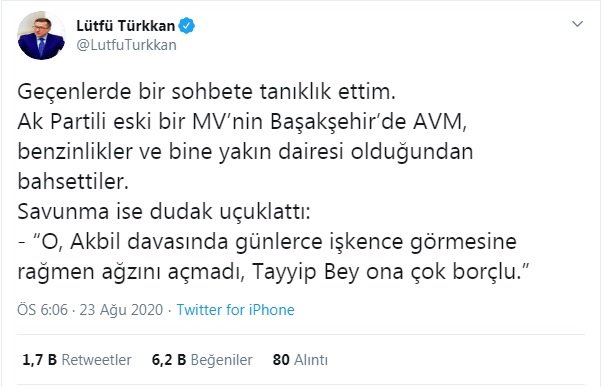601x387 pixels.
Task: View the 6,2 B likes count
Action: coord(169,360)
